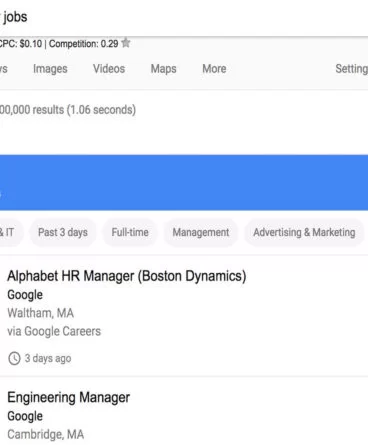Click inside the search box with jobs
This screenshot has height=445, width=368.
coord(184,17)
